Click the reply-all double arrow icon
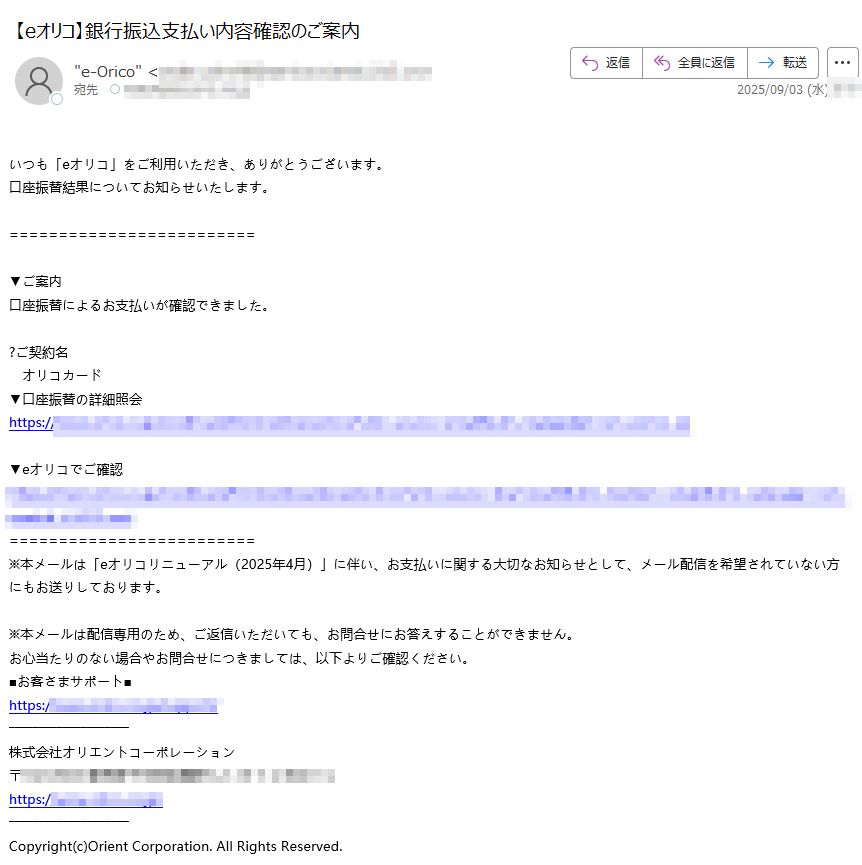This screenshot has height=865, width=862. pyautogui.click(x=662, y=63)
